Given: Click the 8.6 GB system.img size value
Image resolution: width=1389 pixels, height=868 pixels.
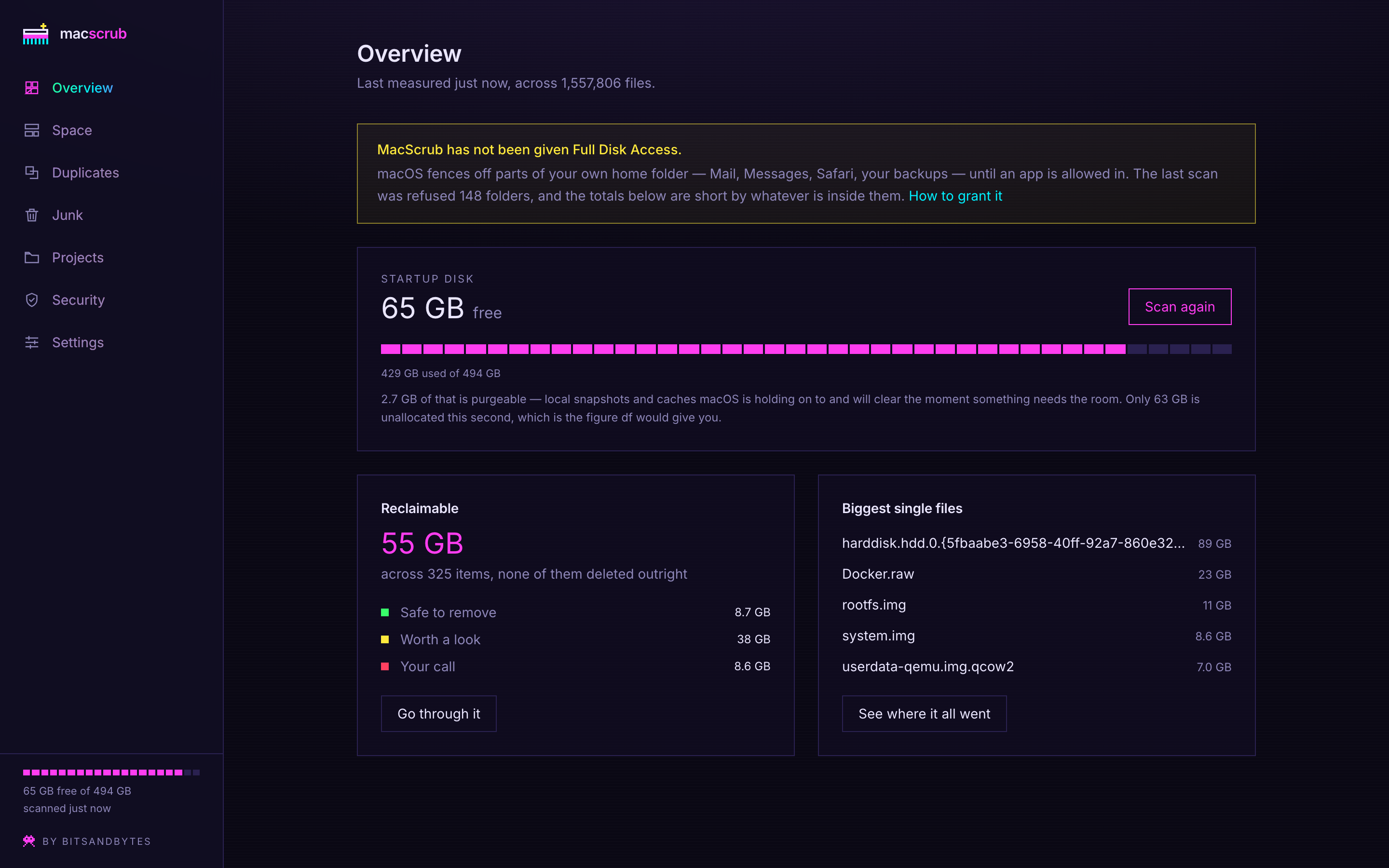Looking at the screenshot, I should point(1213,637).
